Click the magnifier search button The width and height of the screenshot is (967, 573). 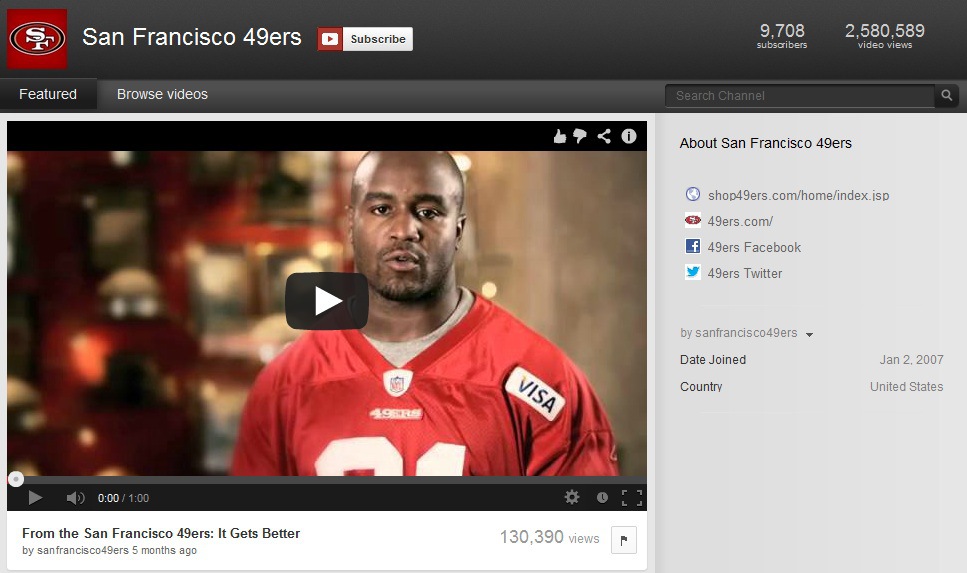point(947,96)
